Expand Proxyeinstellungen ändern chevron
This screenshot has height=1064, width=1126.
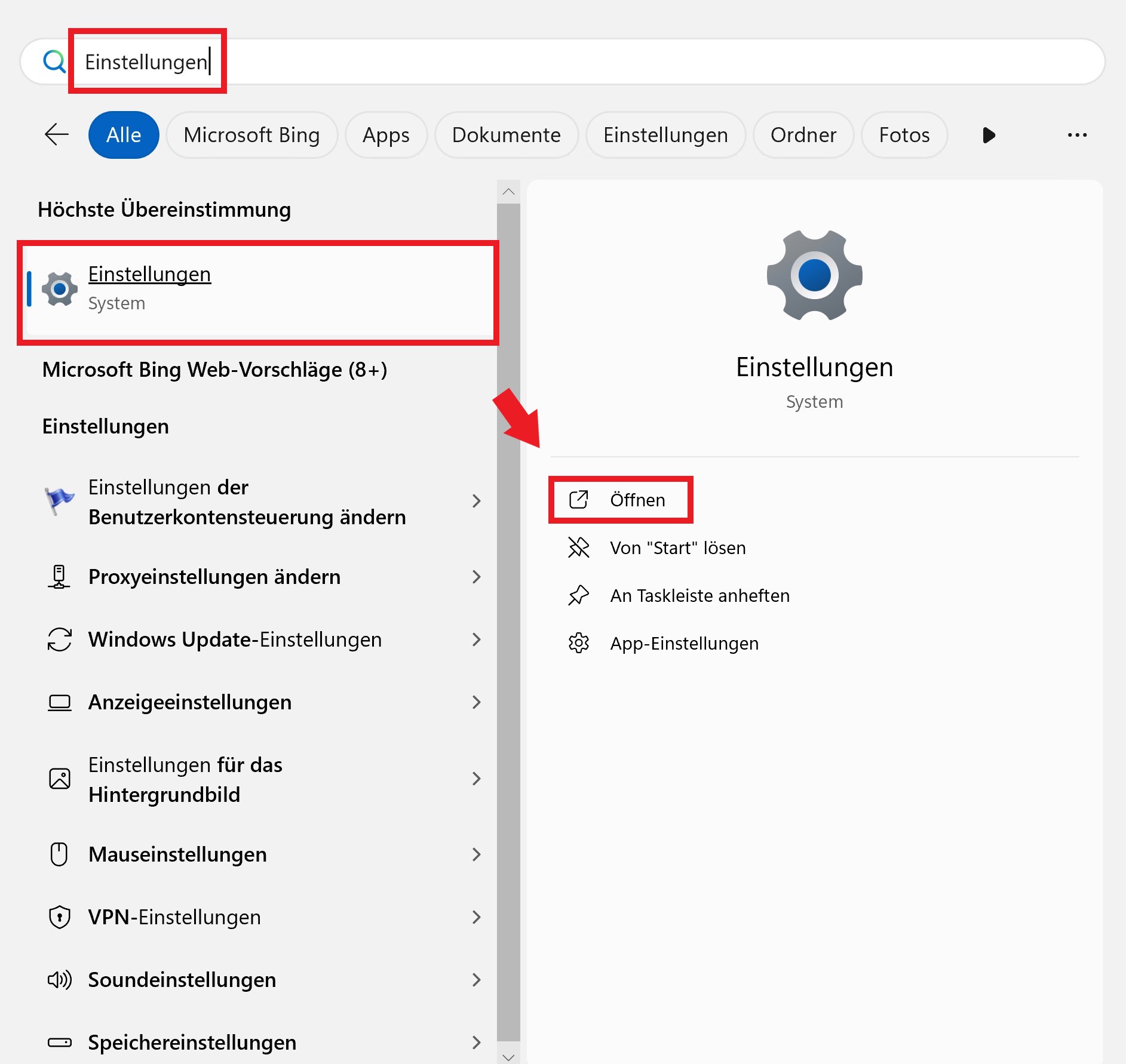pyautogui.click(x=476, y=577)
